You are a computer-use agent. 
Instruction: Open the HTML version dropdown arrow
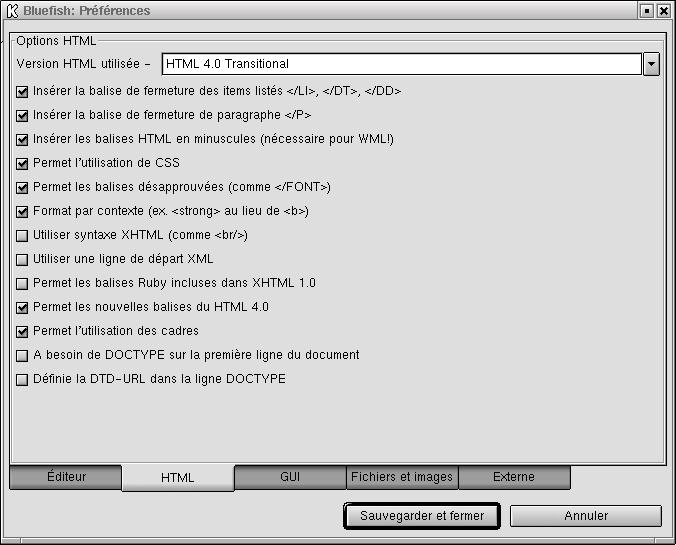click(651, 64)
